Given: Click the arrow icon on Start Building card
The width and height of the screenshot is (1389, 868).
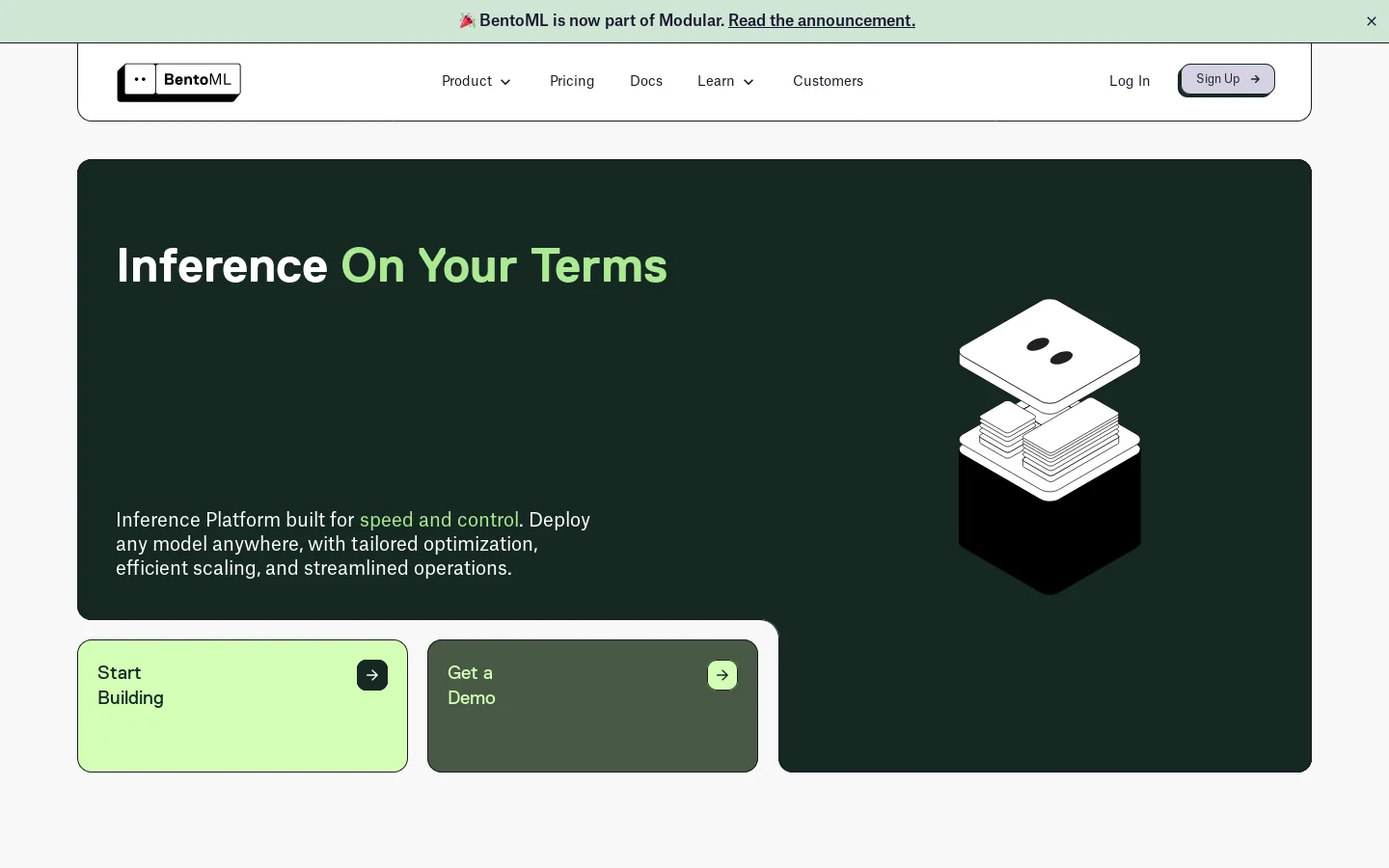Looking at the screenshot, I should pyautogui.click(x=372, y=675).
